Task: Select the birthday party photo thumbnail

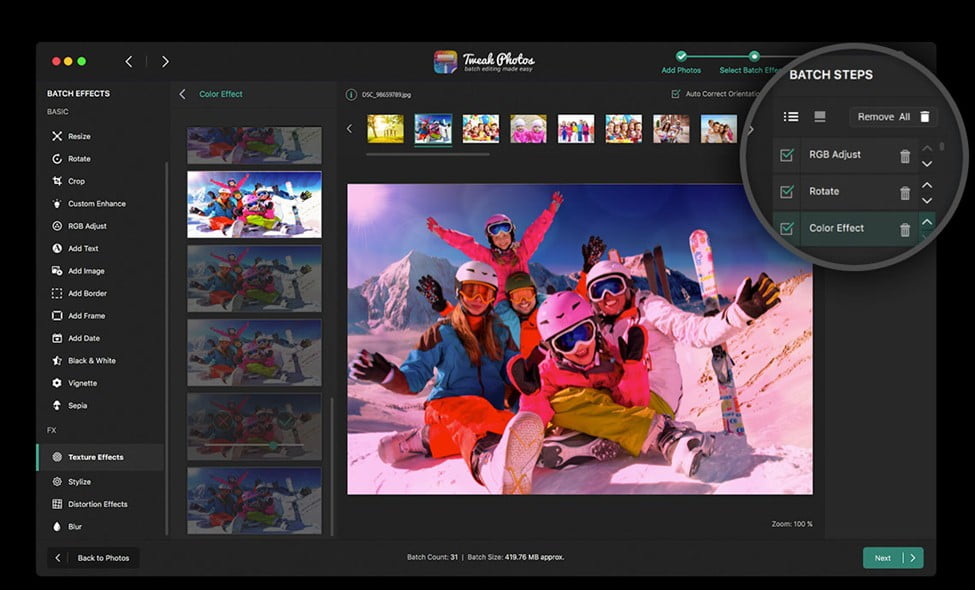Action: coord(481,129)
